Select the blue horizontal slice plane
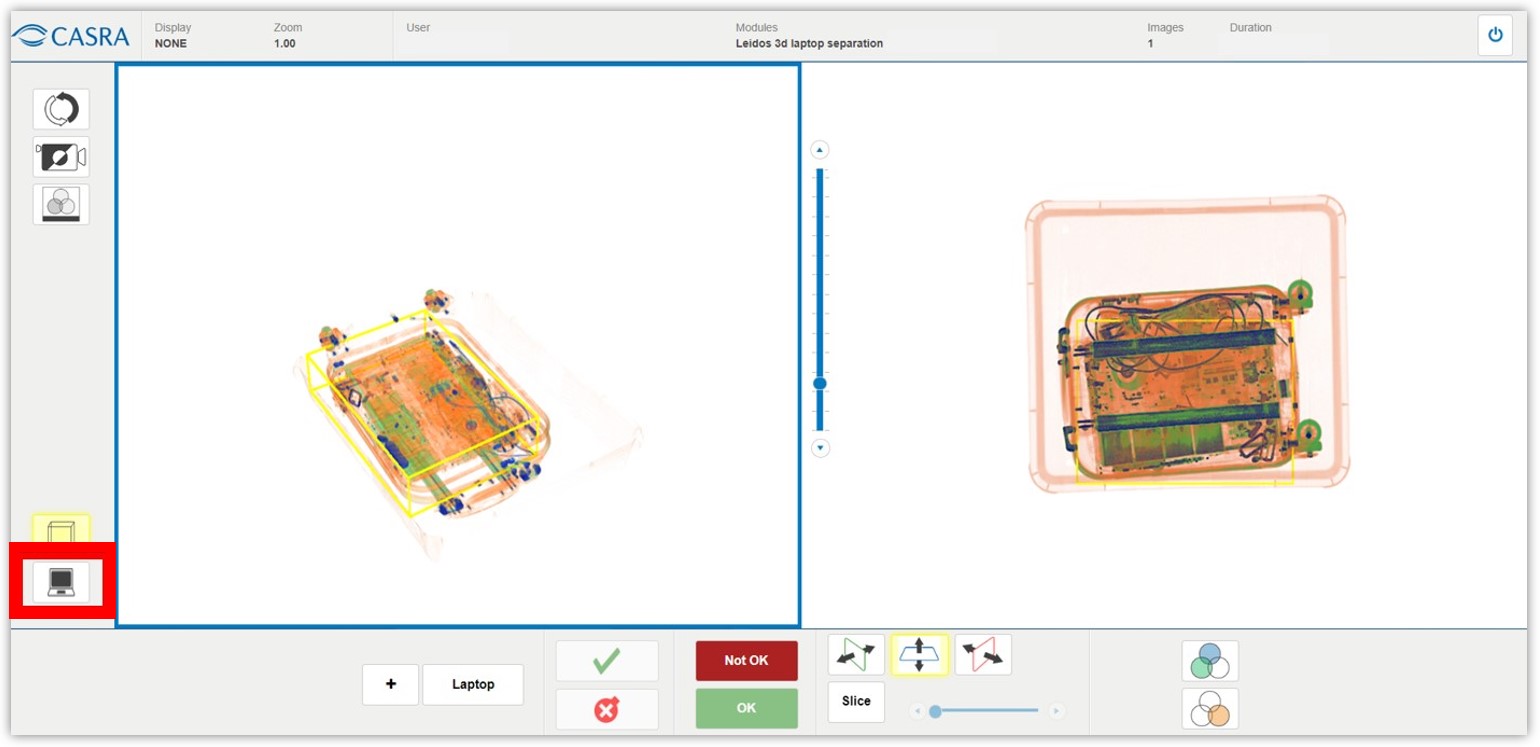Viewport: 1540px width, 747px height. click(919, 655)
